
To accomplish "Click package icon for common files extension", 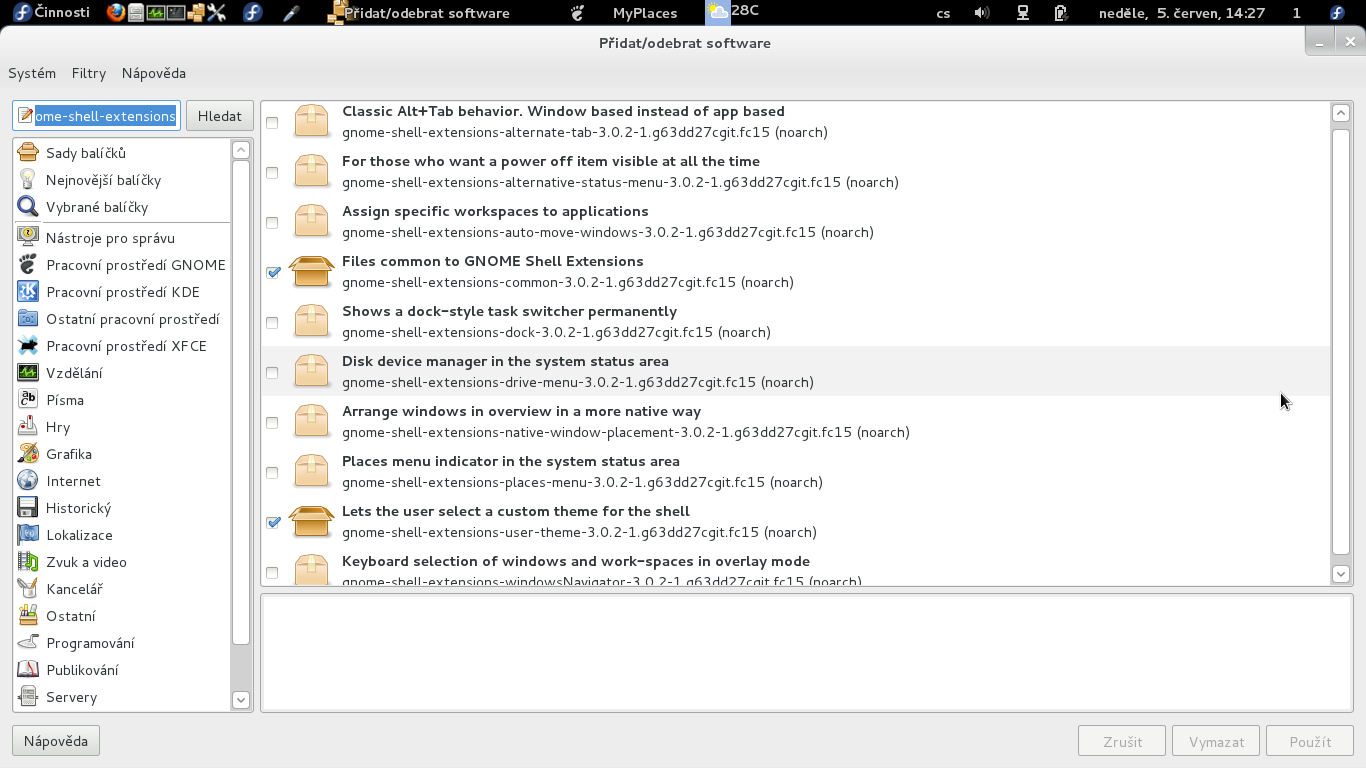I will [311, 271].
